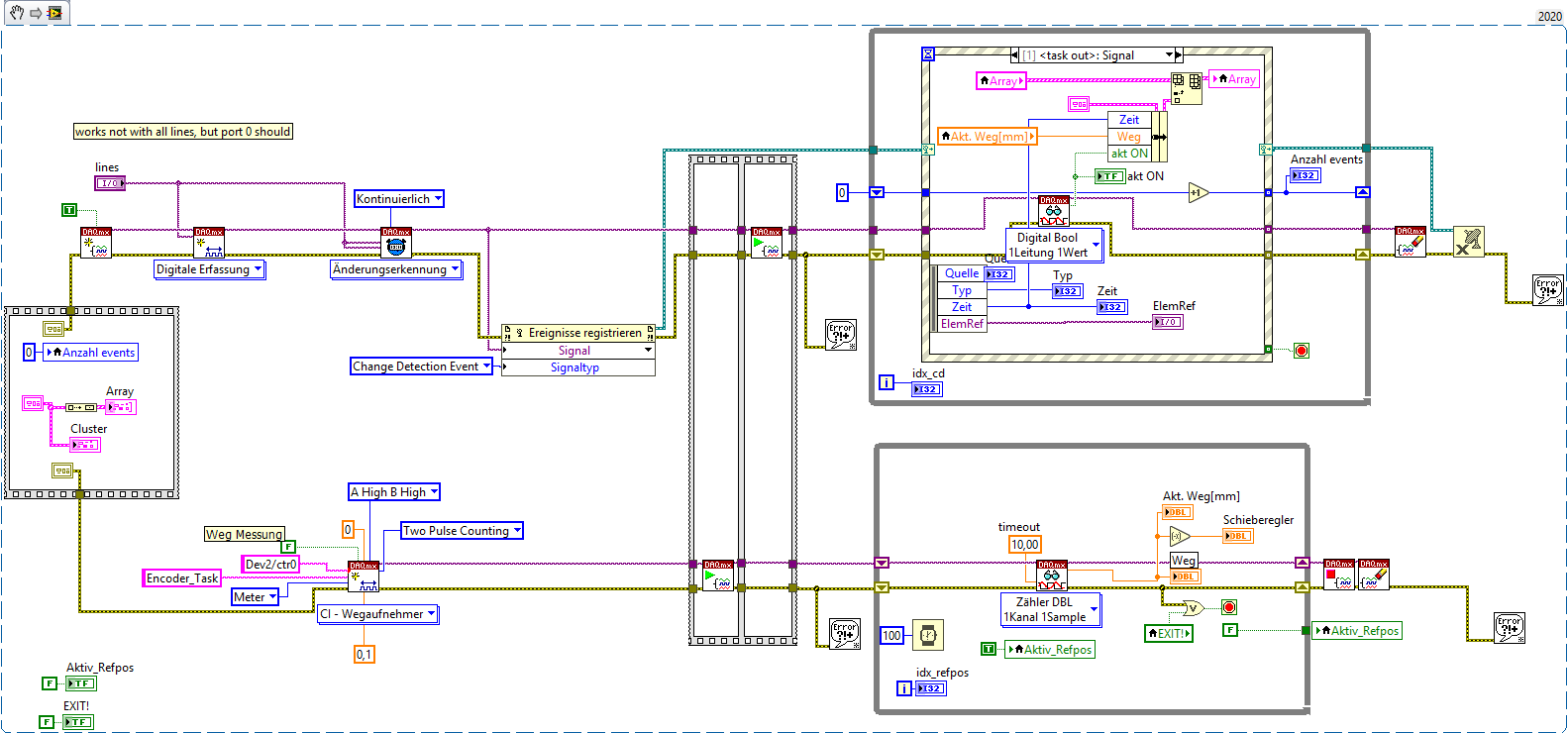Click the DAQmx Read node above Digital Bool
The height and width of the screenshot is (734, 1568).
pos(1054,211)
